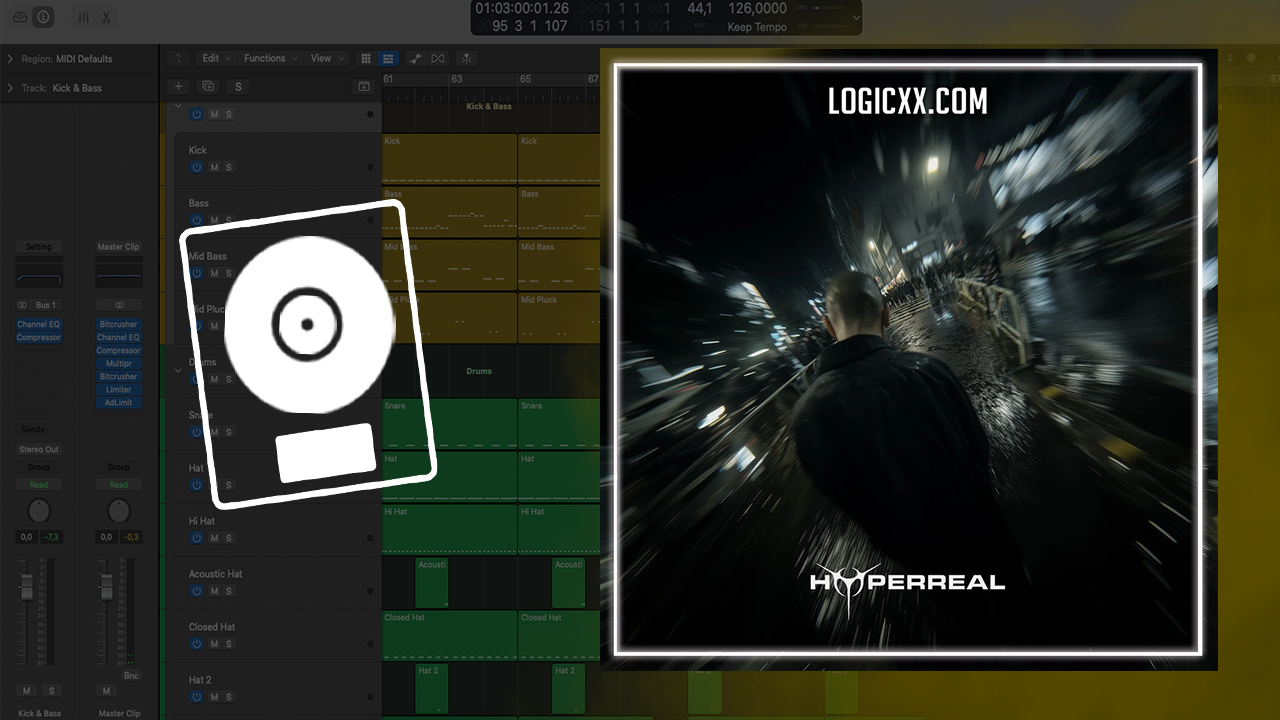Toggle the Inspector info button

coord(43,18)
